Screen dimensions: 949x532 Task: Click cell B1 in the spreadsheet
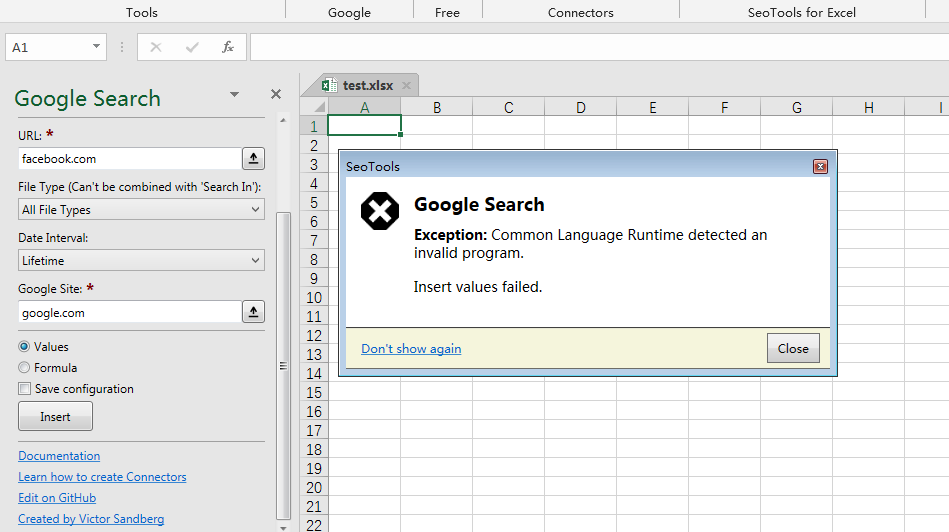point(436,125)
